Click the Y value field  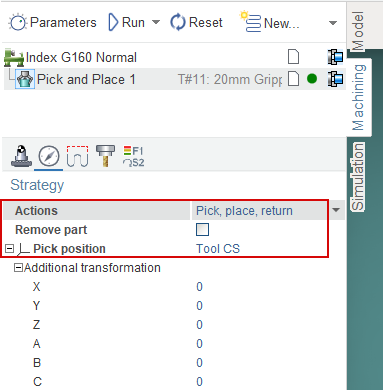199,306
